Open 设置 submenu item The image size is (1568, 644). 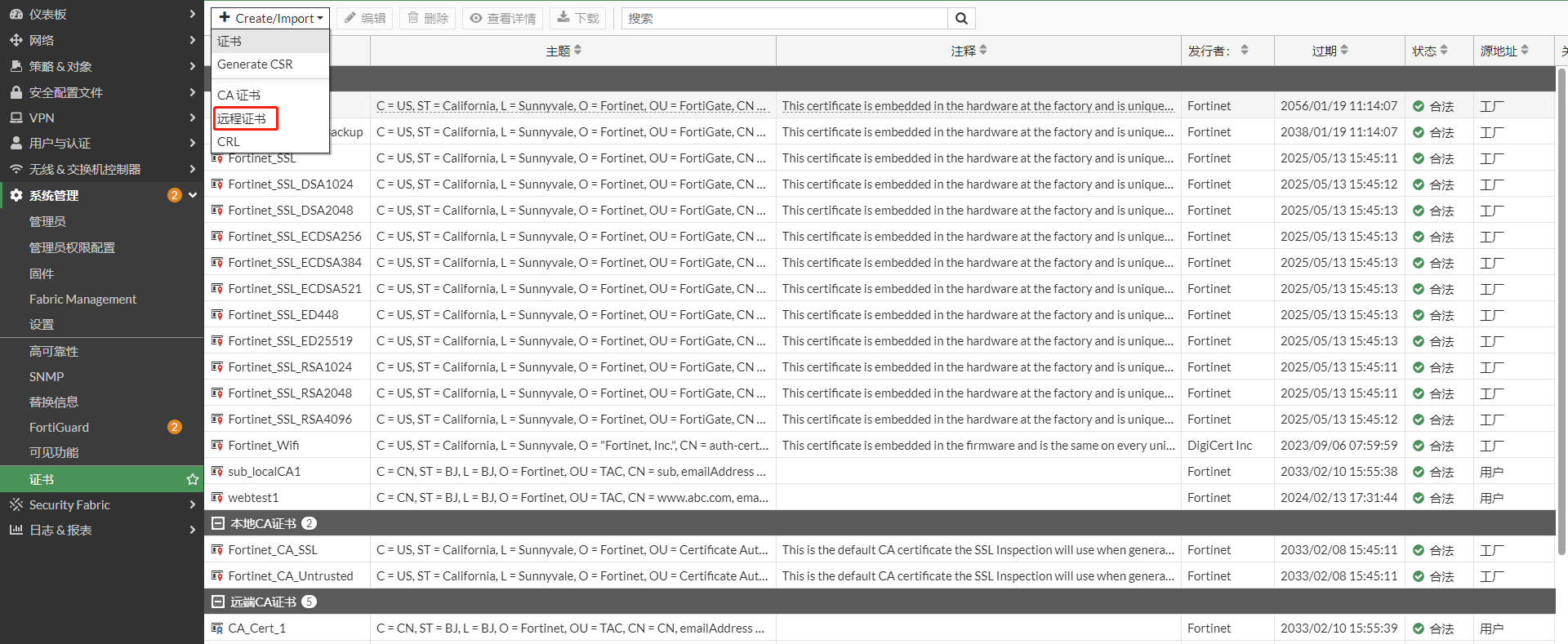click(101, 324)
